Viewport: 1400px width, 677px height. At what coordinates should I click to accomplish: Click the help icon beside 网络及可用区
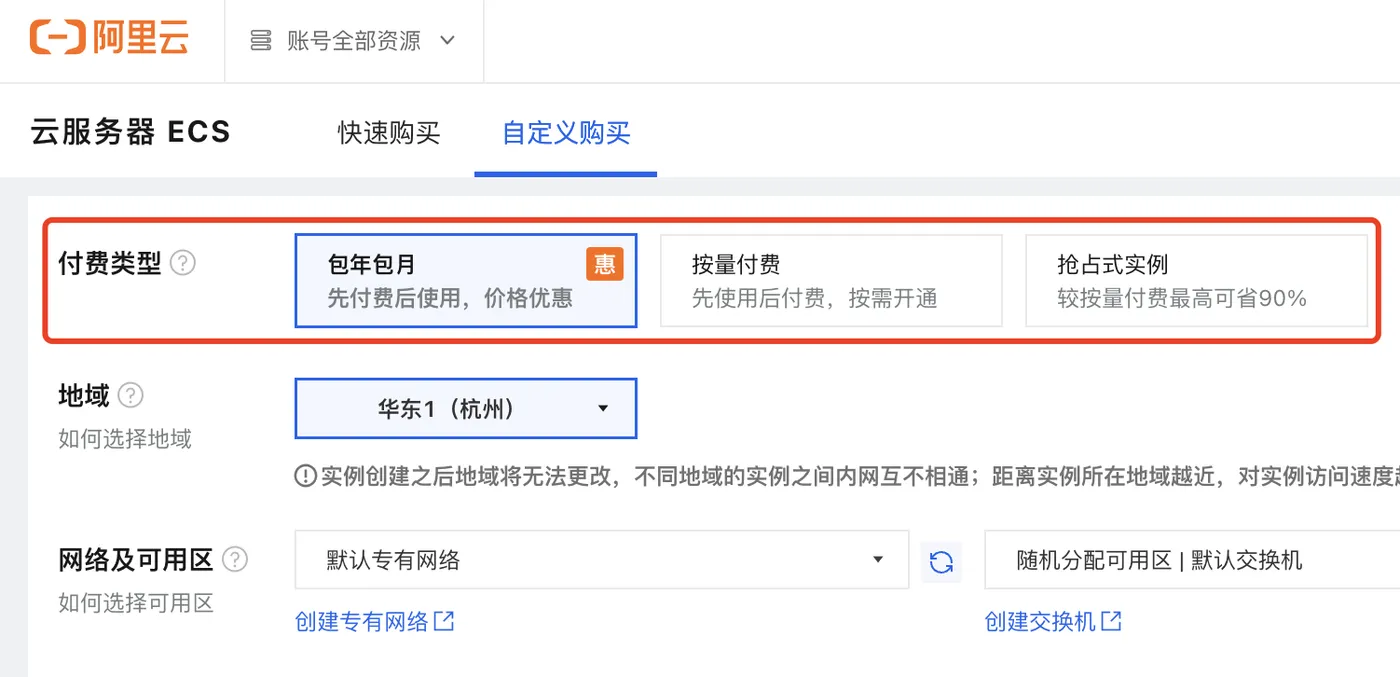pos(235,559)
